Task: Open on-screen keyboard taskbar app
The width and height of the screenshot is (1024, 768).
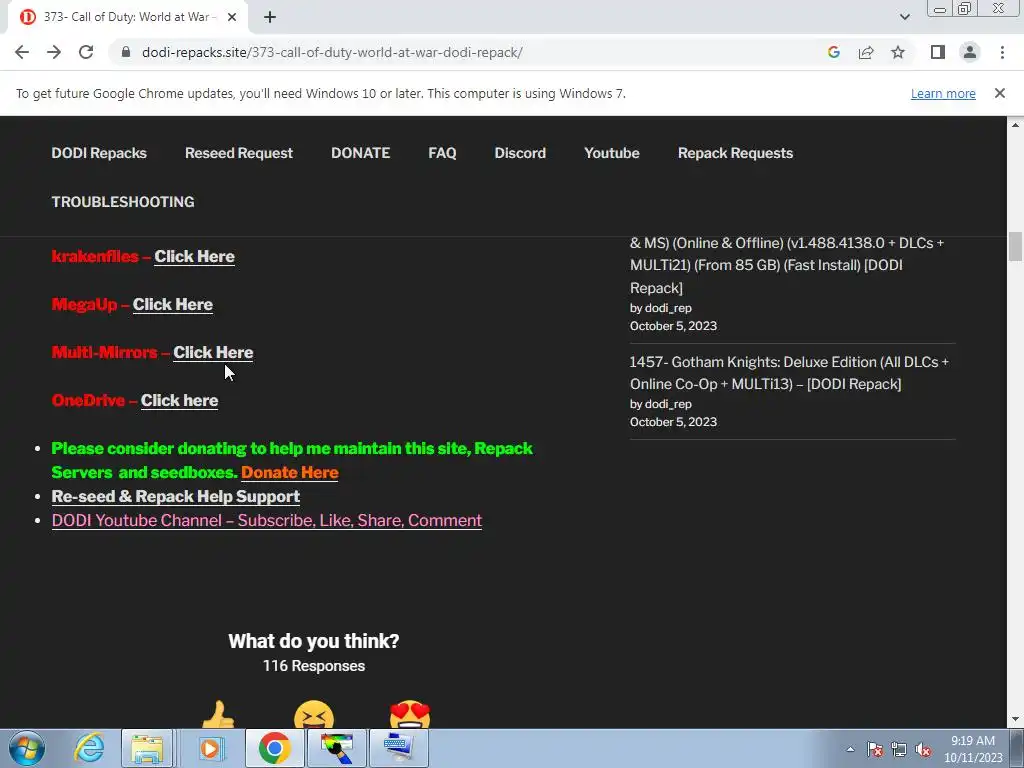Action: (399, 748)
